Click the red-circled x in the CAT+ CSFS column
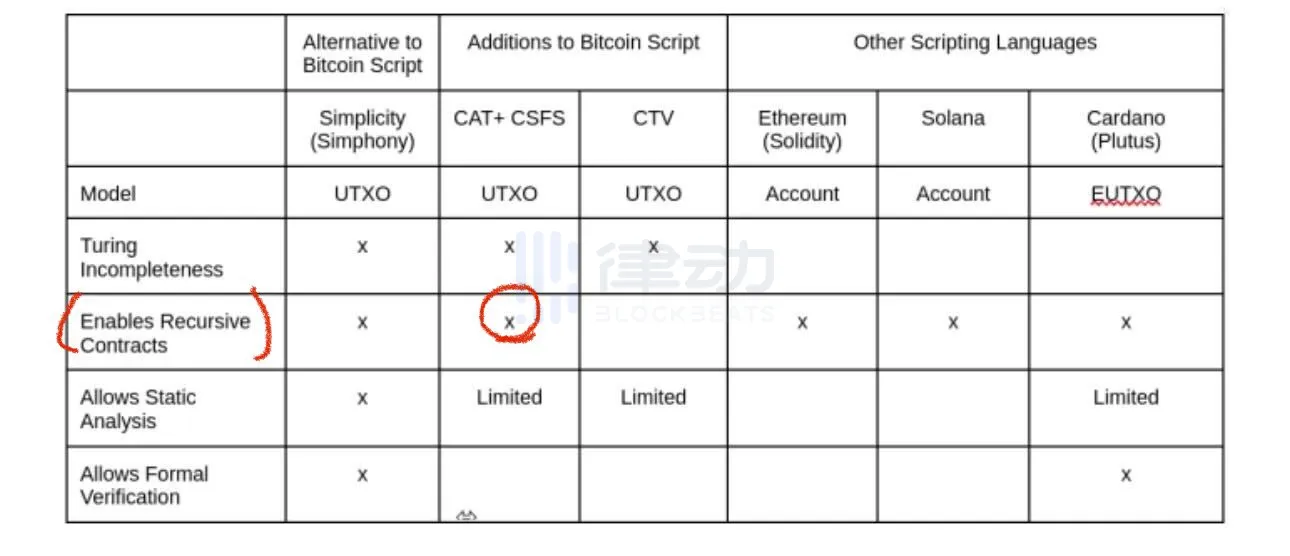Screen dimensions: 1290x556 coord(509,322)
